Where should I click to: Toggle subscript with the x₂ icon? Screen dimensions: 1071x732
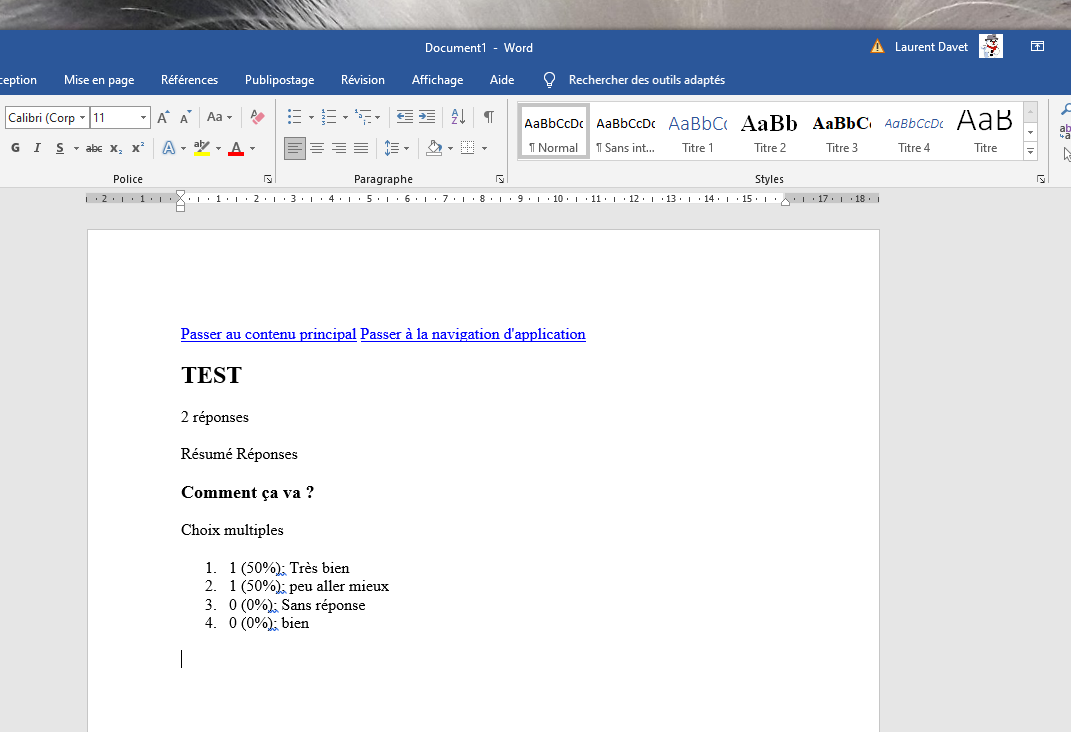(x=116, y=147)
